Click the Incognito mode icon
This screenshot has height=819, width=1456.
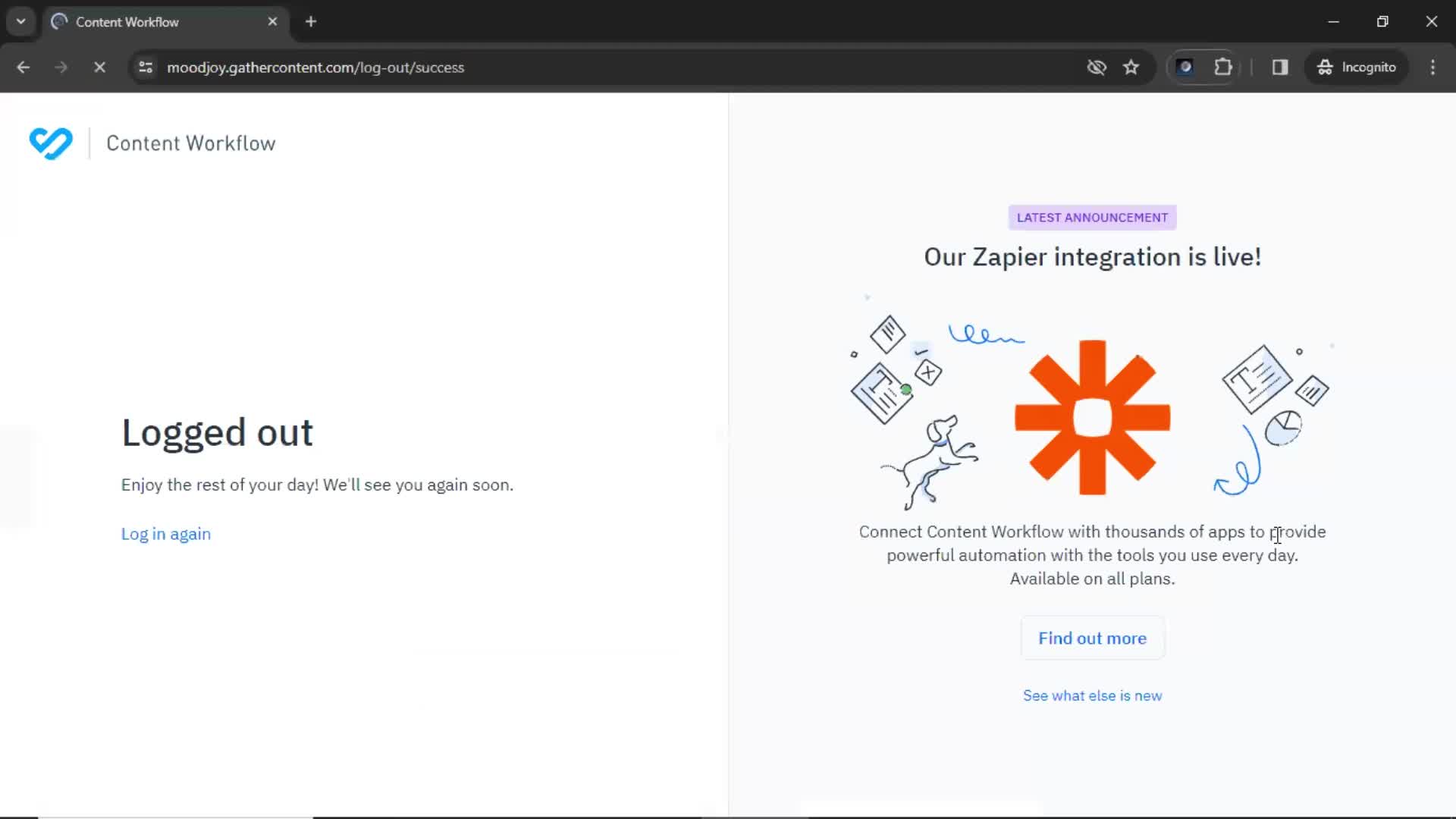[x=1323, y=67]
